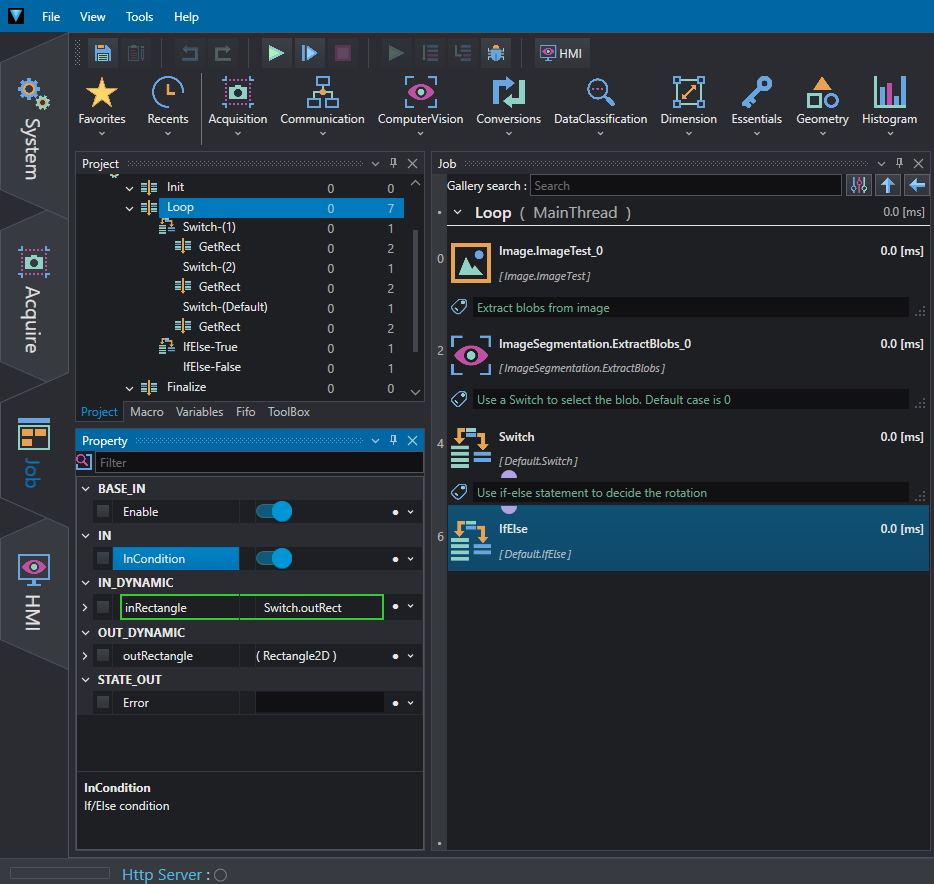Click the Save project icon
The image size is (934, 884).
point(103,53)
